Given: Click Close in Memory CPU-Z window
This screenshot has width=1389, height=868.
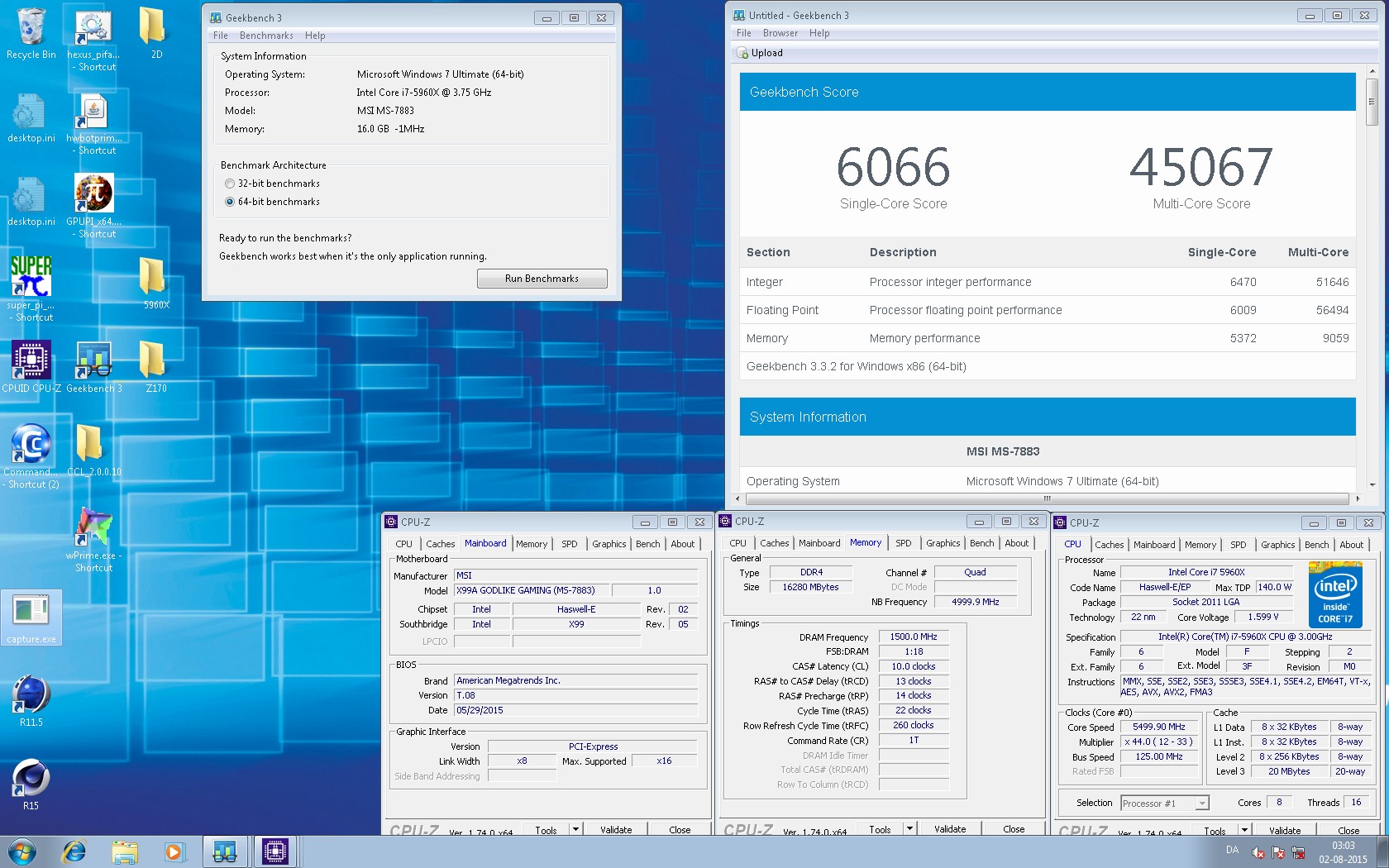Looking at the screenshot, I should 1014,828.
